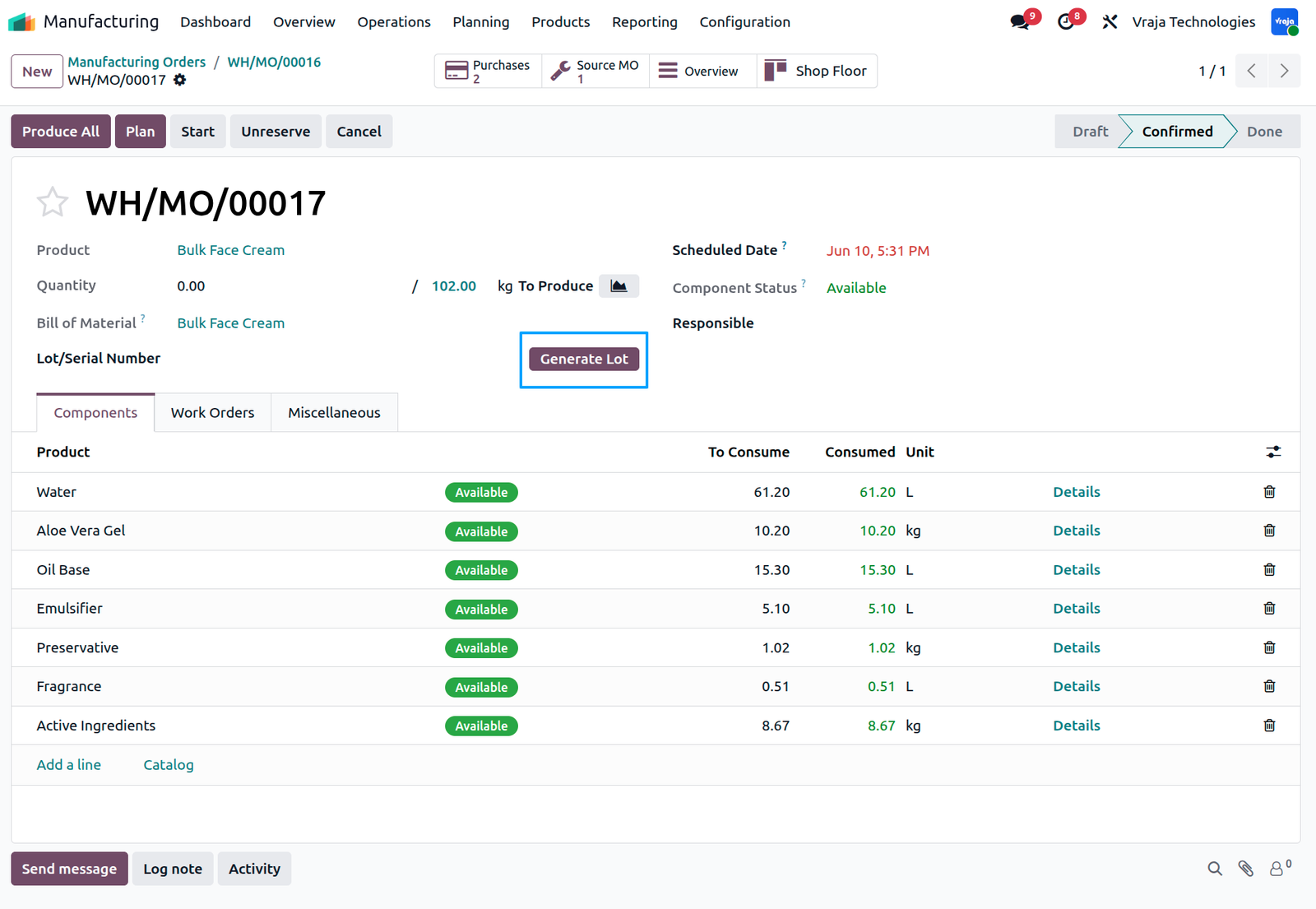Click the Generate Lot button
This screenshot has height=909, width=1316.
[x=584, y=359]
